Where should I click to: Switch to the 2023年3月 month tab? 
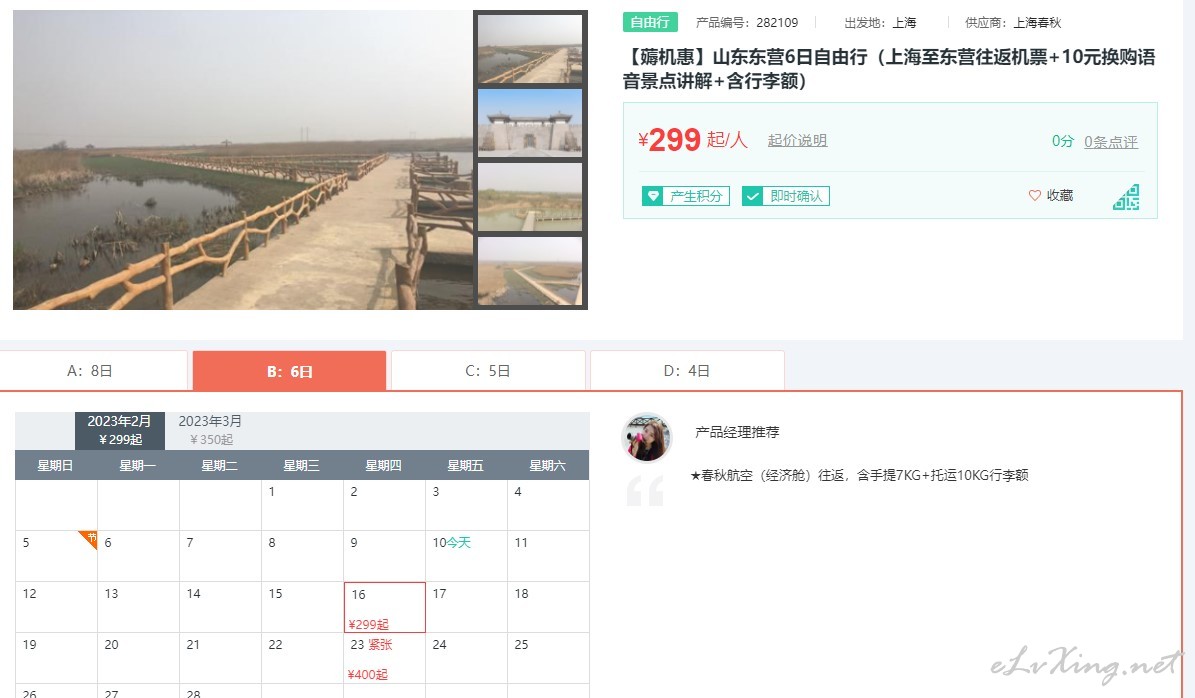(x=210, y=431)
